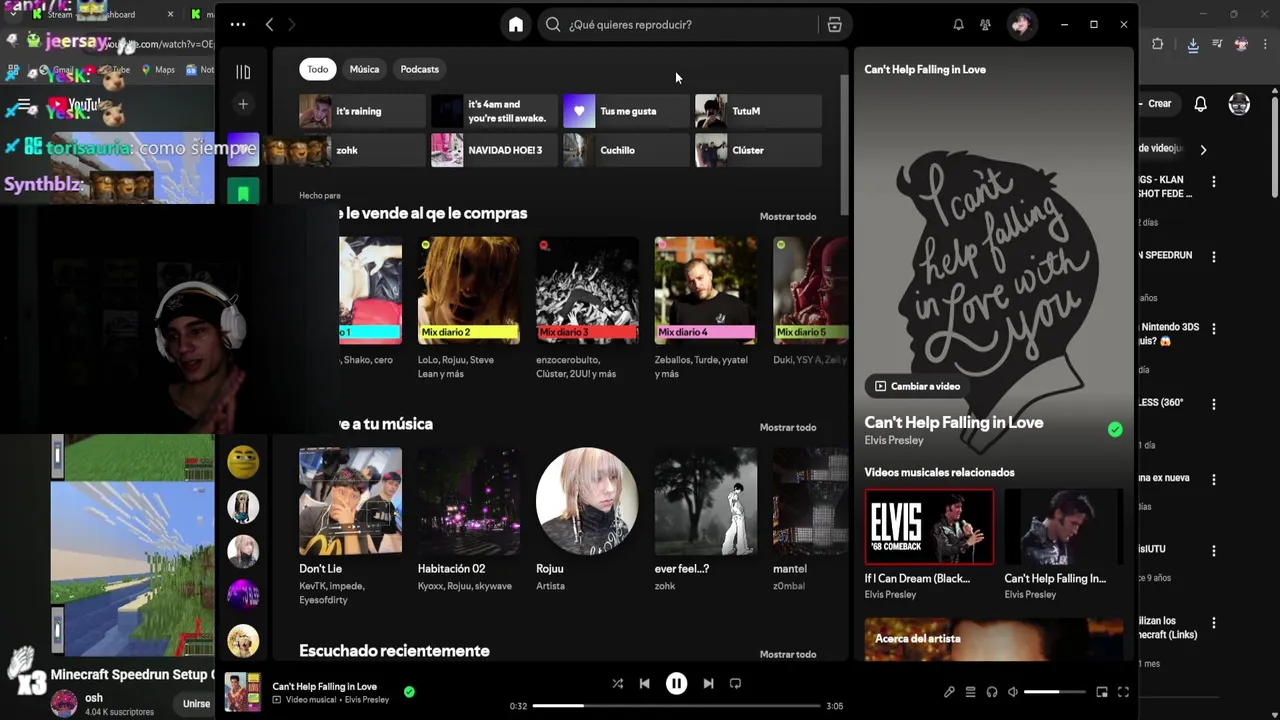The image size is (1280, 720).
Task: Select the 'Podcasts' filter chip
Action: (x=419, y=69)
